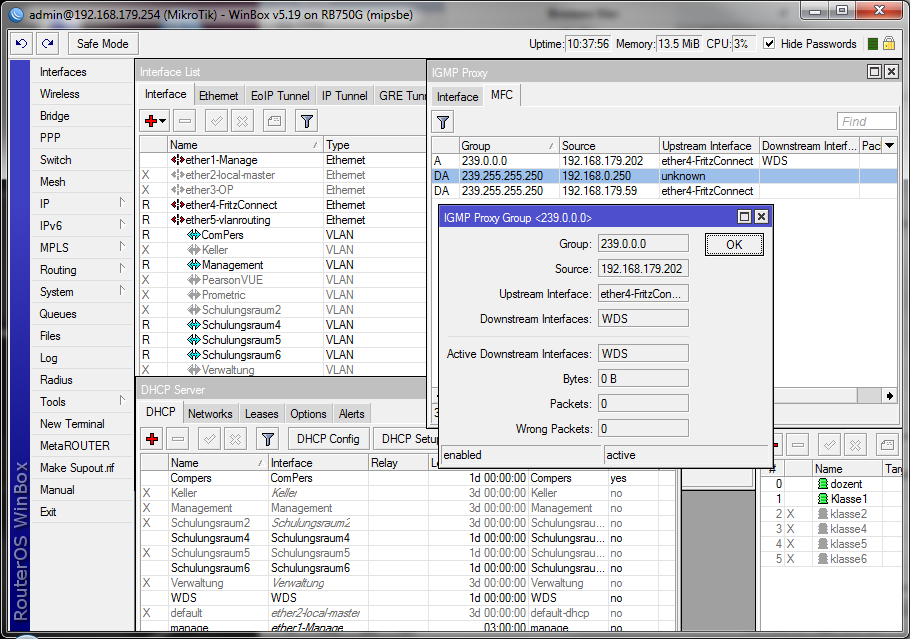Screen dimensions: 910x639
Task: Open New Terminal from sidebar
Action: click(x=72, y=424)
